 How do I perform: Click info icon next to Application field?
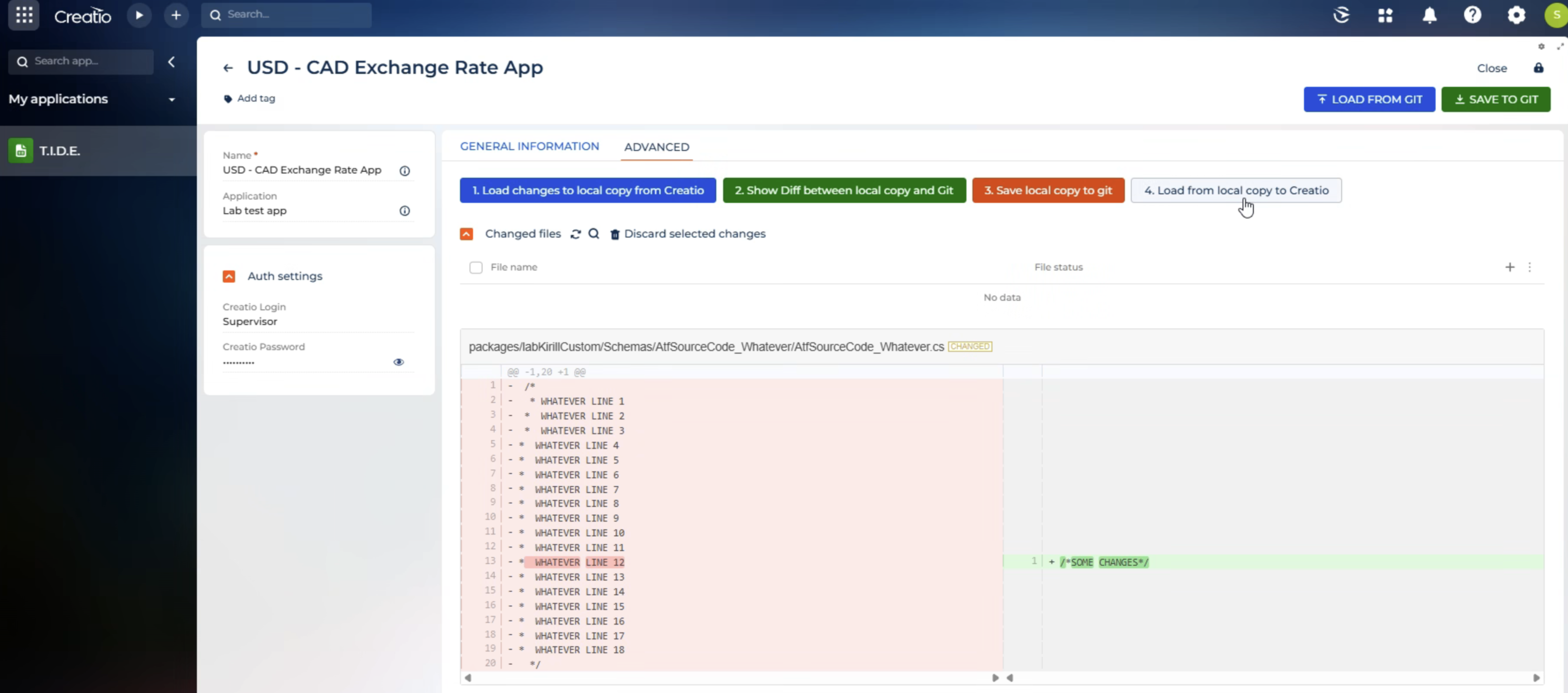tap(404, 211)
